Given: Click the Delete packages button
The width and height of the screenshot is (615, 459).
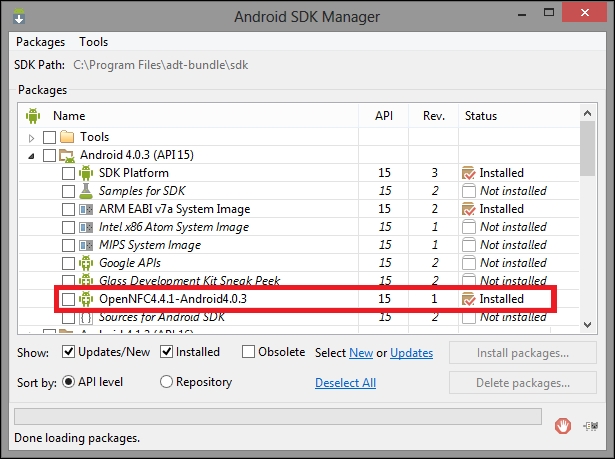Looking at the screenshot, I should [x=523, y=382].
